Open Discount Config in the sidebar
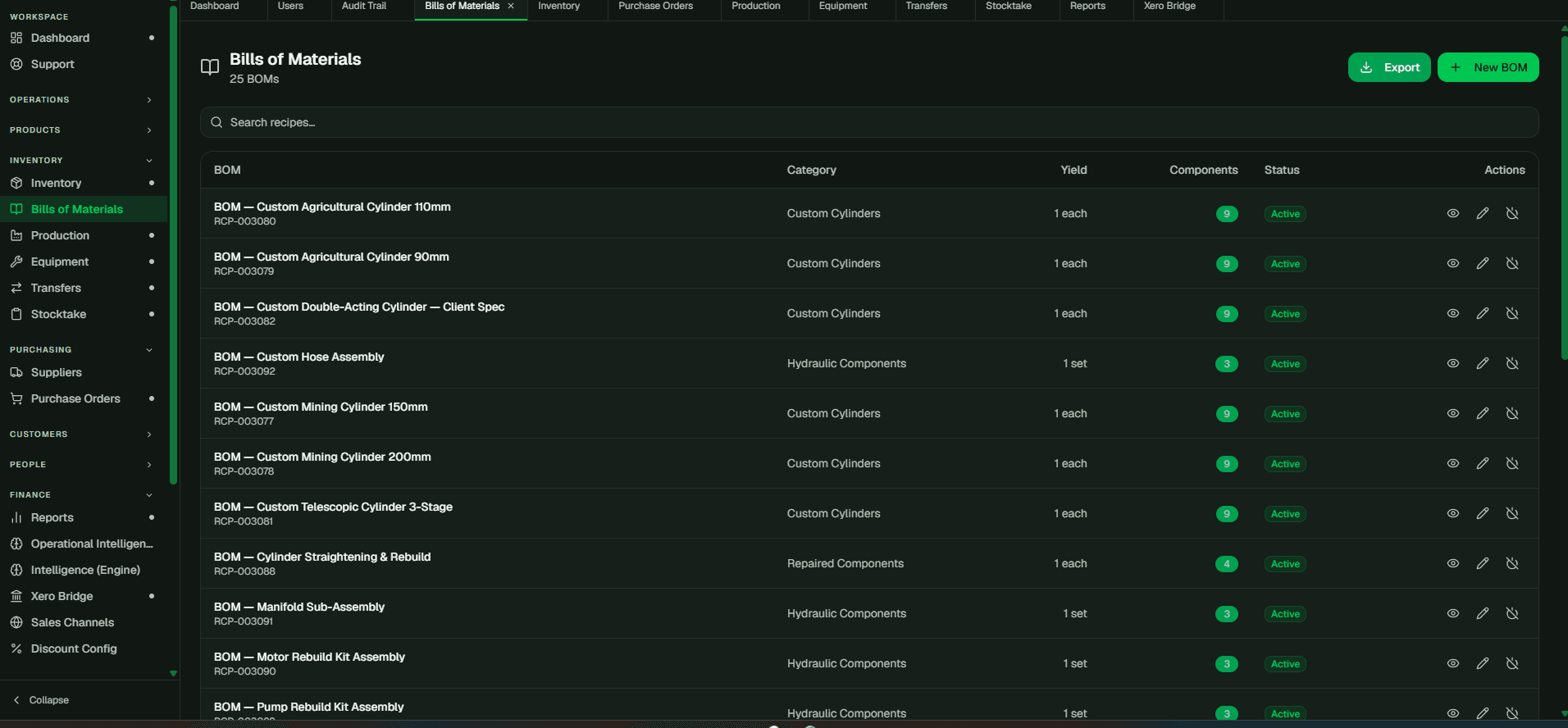 click(84, 648)
